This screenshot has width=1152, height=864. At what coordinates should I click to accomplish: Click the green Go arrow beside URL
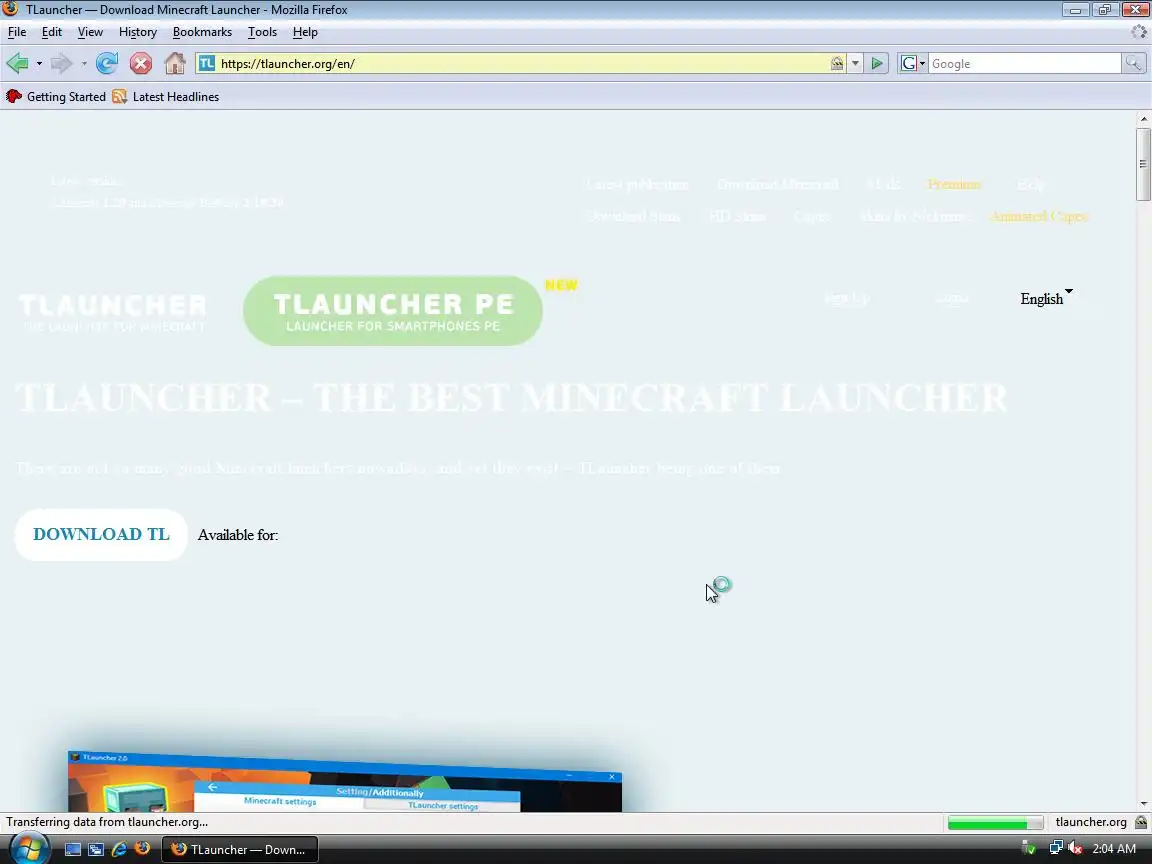(x=876, y=63)
